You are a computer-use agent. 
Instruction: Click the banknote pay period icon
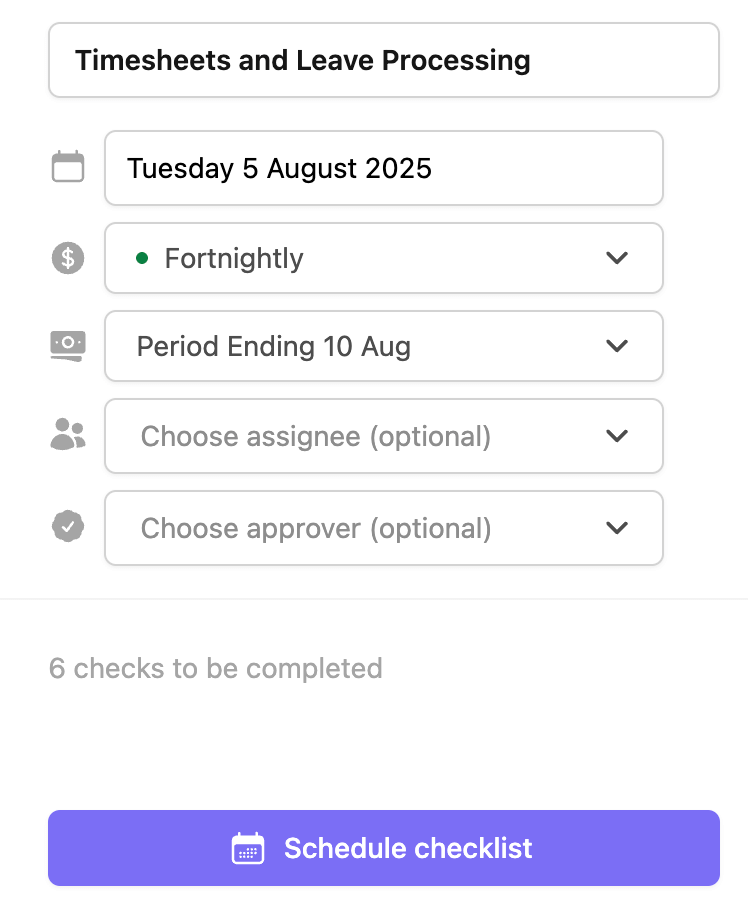(68, 346)
